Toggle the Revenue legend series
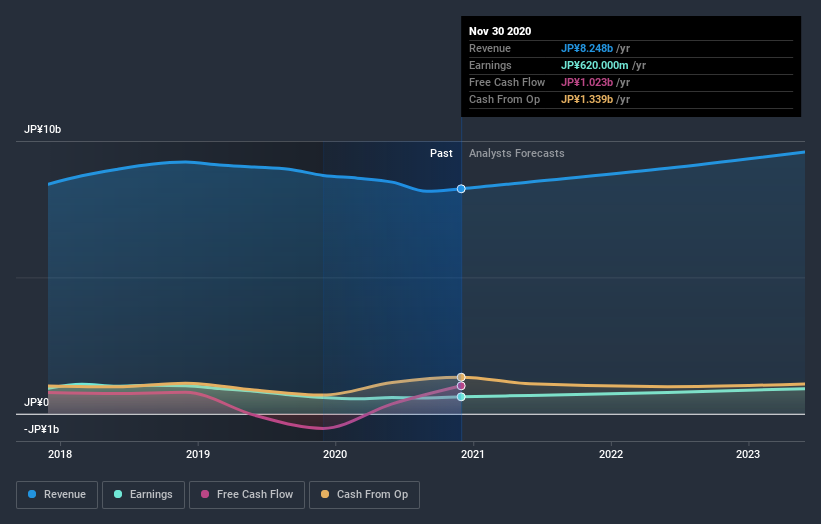The height and width of the screenshot is (524, 821). point(57,495)
